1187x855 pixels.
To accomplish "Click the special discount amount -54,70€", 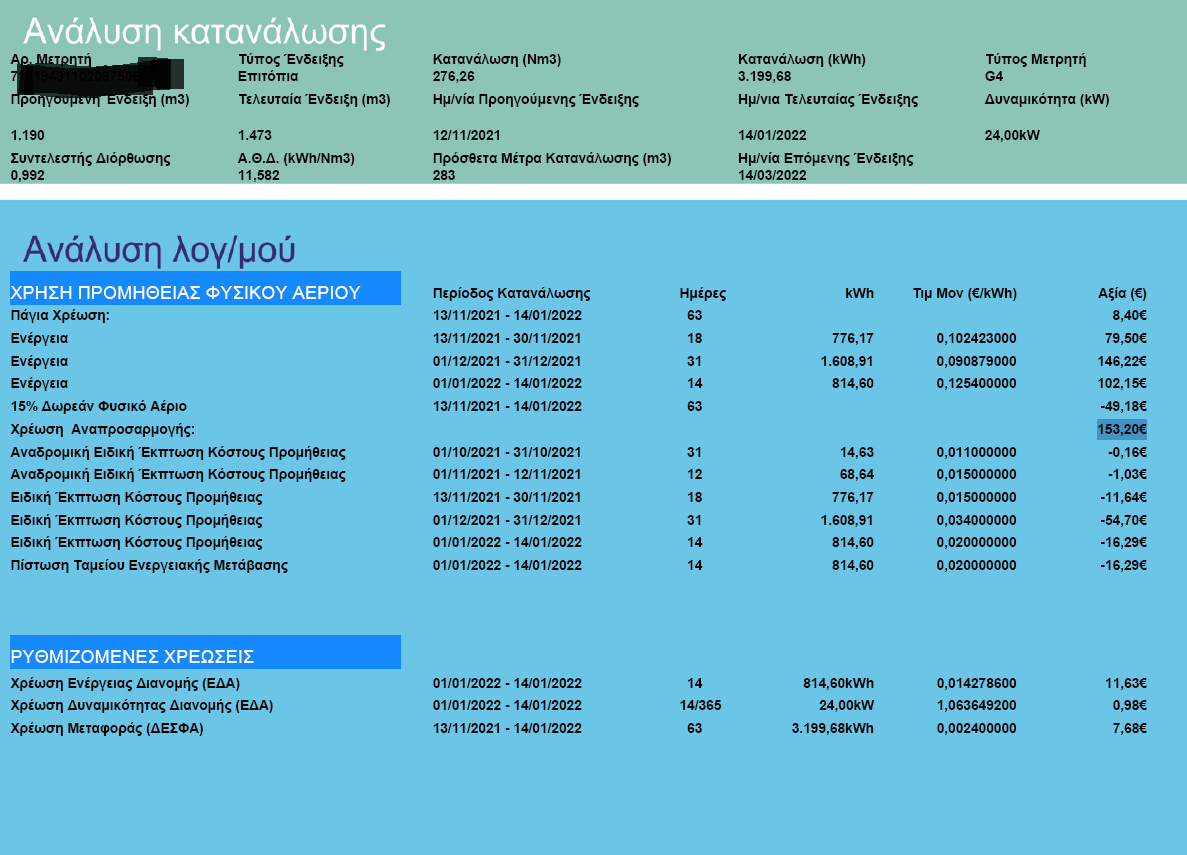I will (x=1123, y=520).
